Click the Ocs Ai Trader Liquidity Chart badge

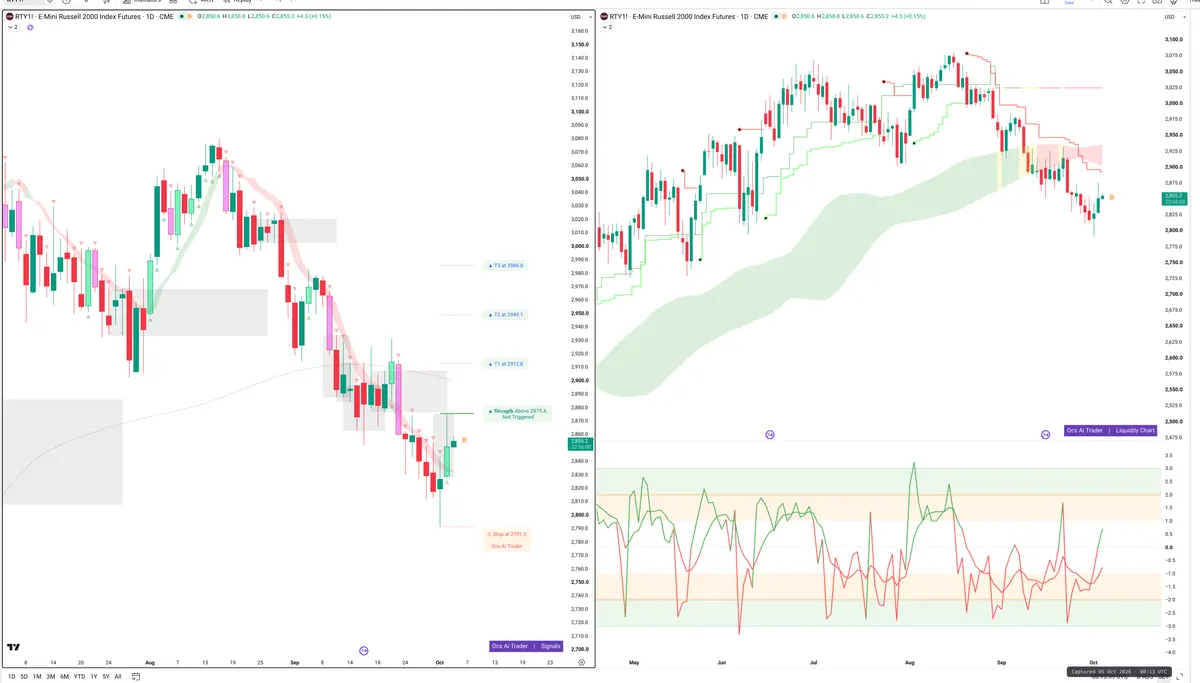point(1110,430)
